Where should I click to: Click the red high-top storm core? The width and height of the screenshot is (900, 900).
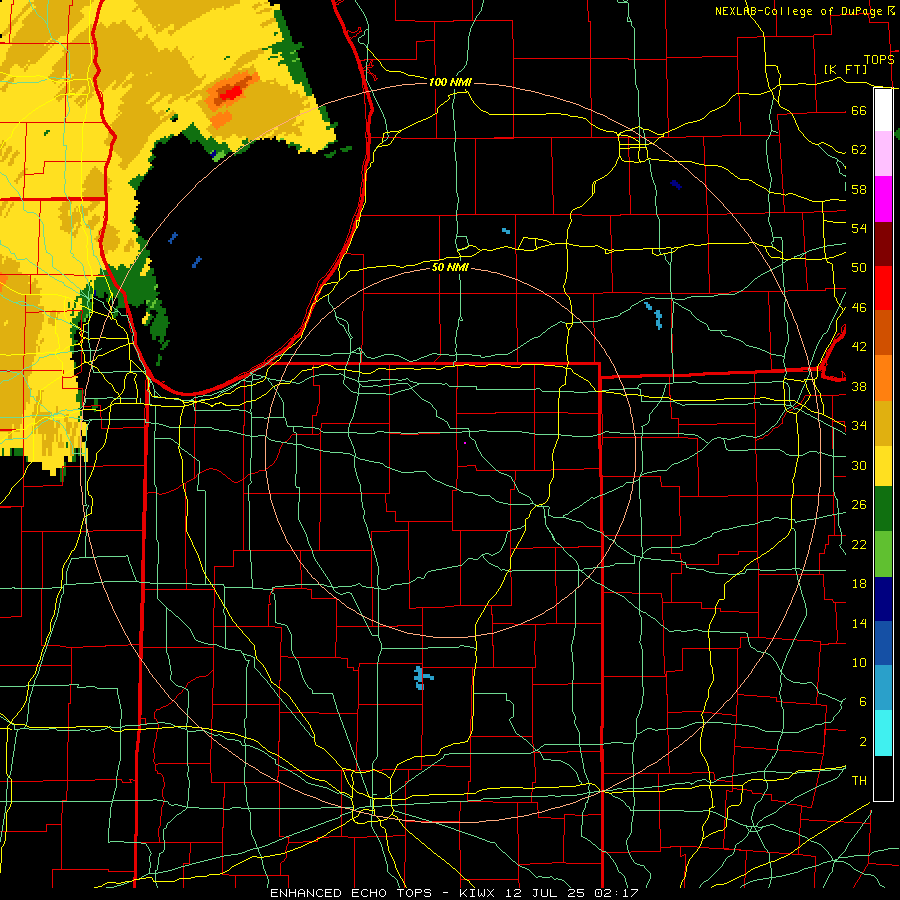[x=231, y=92]
